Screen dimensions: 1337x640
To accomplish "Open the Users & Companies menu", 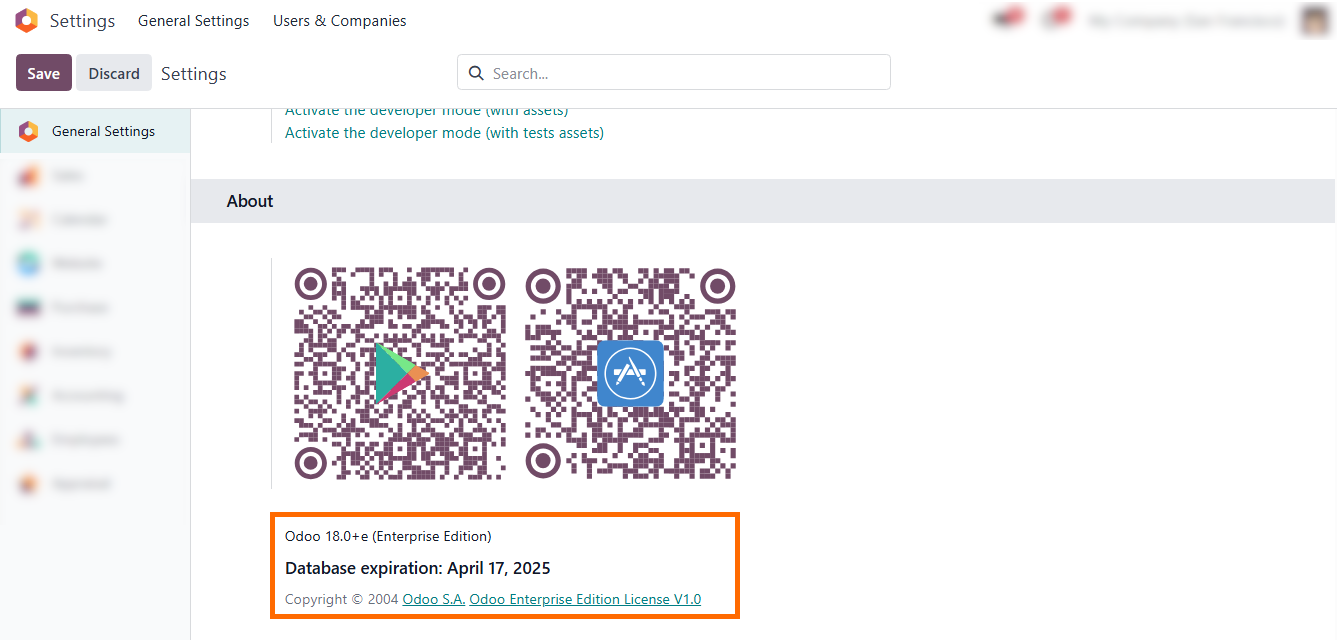I will pyautogui.click(x=340, y=21).
